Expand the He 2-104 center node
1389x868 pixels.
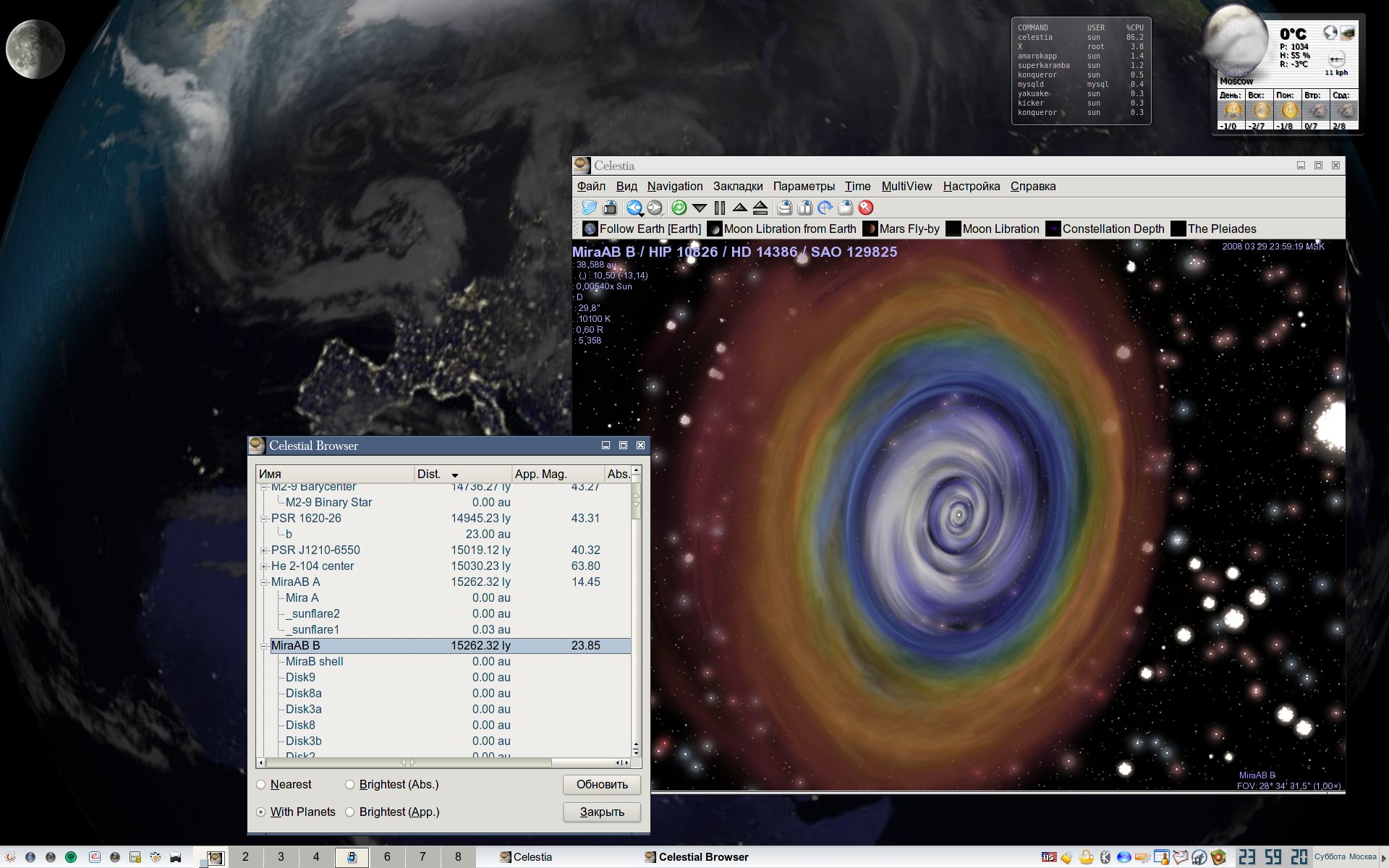pos(264,566)
